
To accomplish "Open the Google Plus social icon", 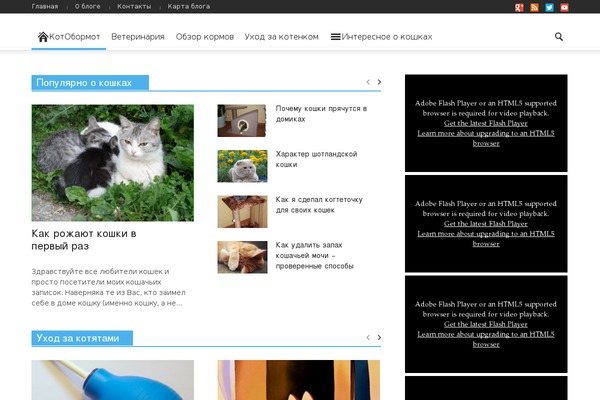I will point(519,7).
